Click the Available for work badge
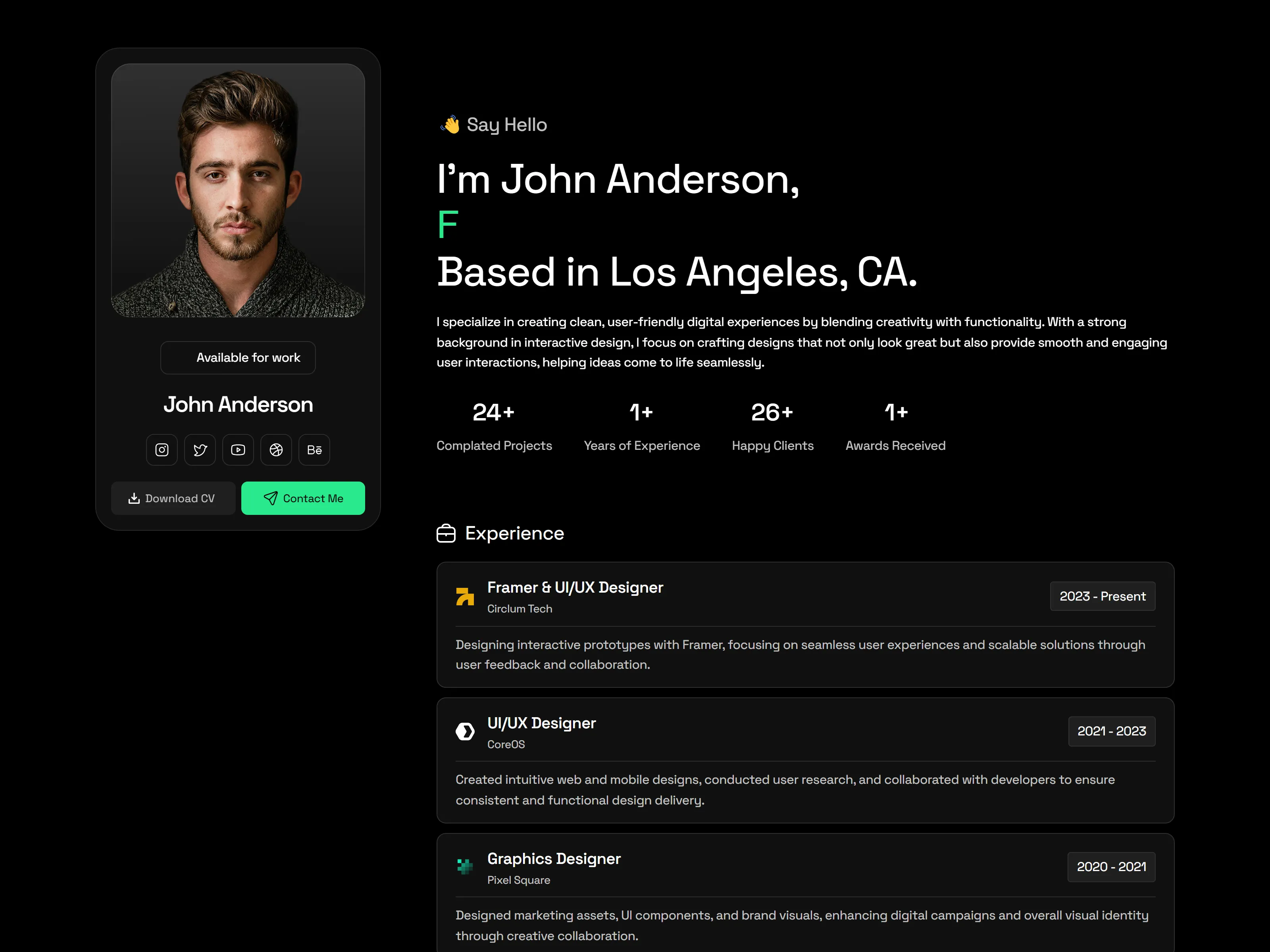 pos(238,357)
